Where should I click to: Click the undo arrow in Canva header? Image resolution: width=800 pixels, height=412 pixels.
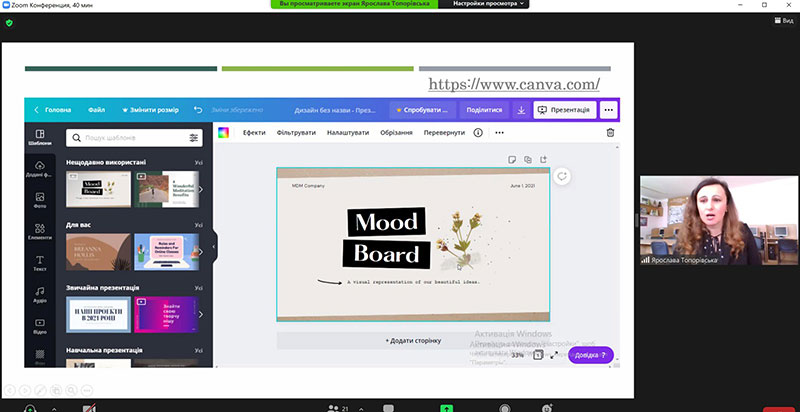point(198,110)
